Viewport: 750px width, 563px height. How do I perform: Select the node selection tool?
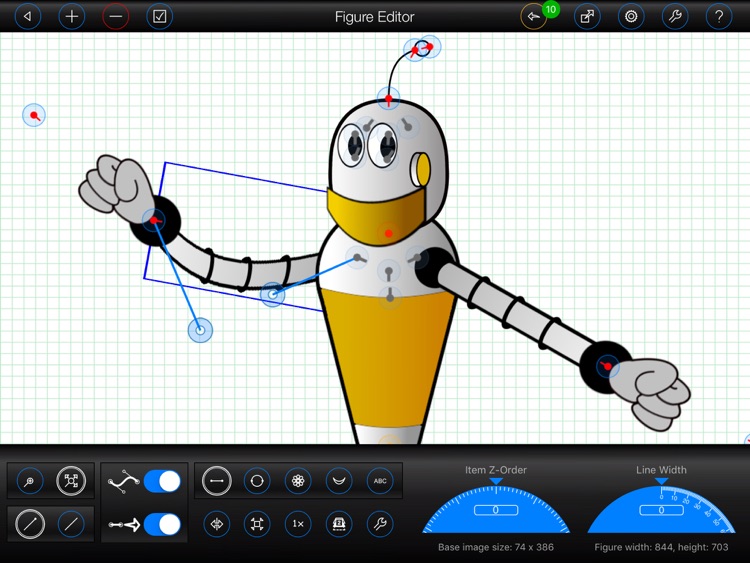tap(71, 481)
